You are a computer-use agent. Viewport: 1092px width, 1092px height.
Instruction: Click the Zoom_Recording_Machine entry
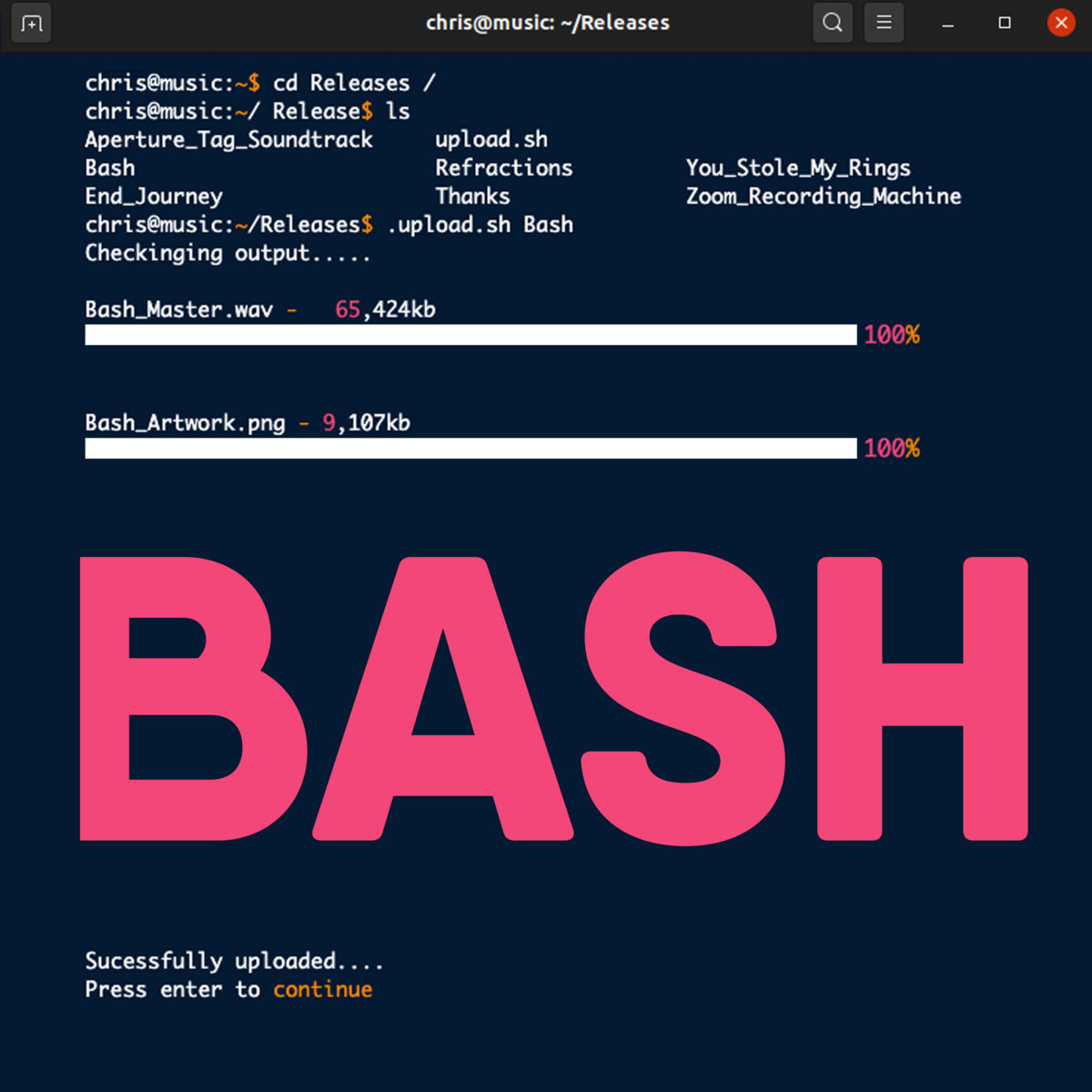pos(823,197)
